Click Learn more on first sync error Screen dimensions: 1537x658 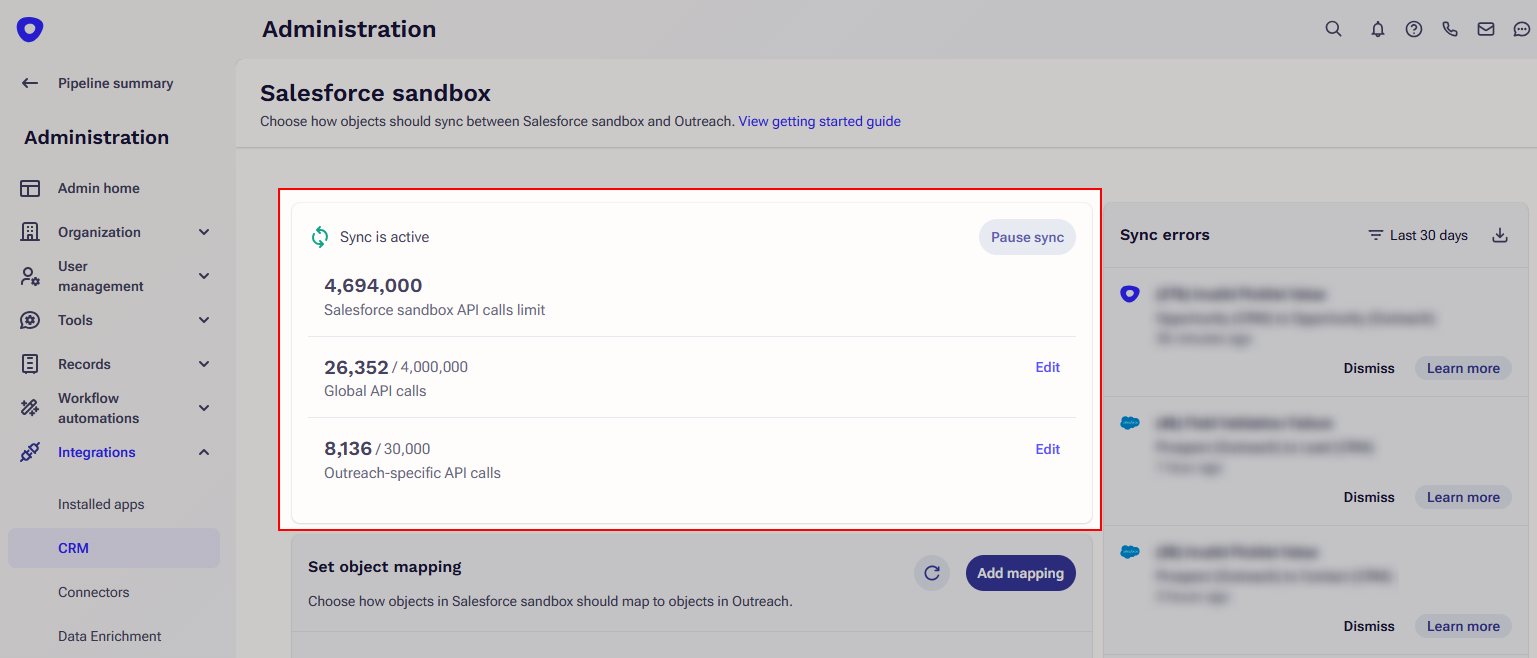click(1463, 368)
